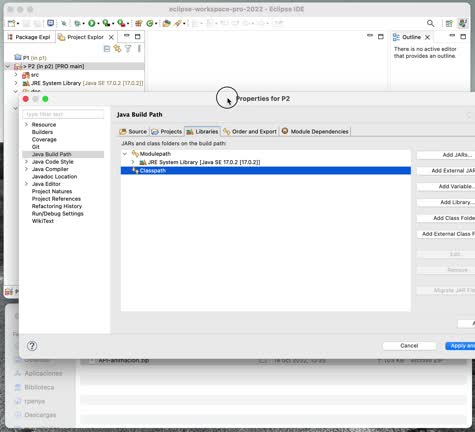Expand JRE System Library in Project Explorer
The width and height of the screenshot is (475, 432).
(16, 83)
